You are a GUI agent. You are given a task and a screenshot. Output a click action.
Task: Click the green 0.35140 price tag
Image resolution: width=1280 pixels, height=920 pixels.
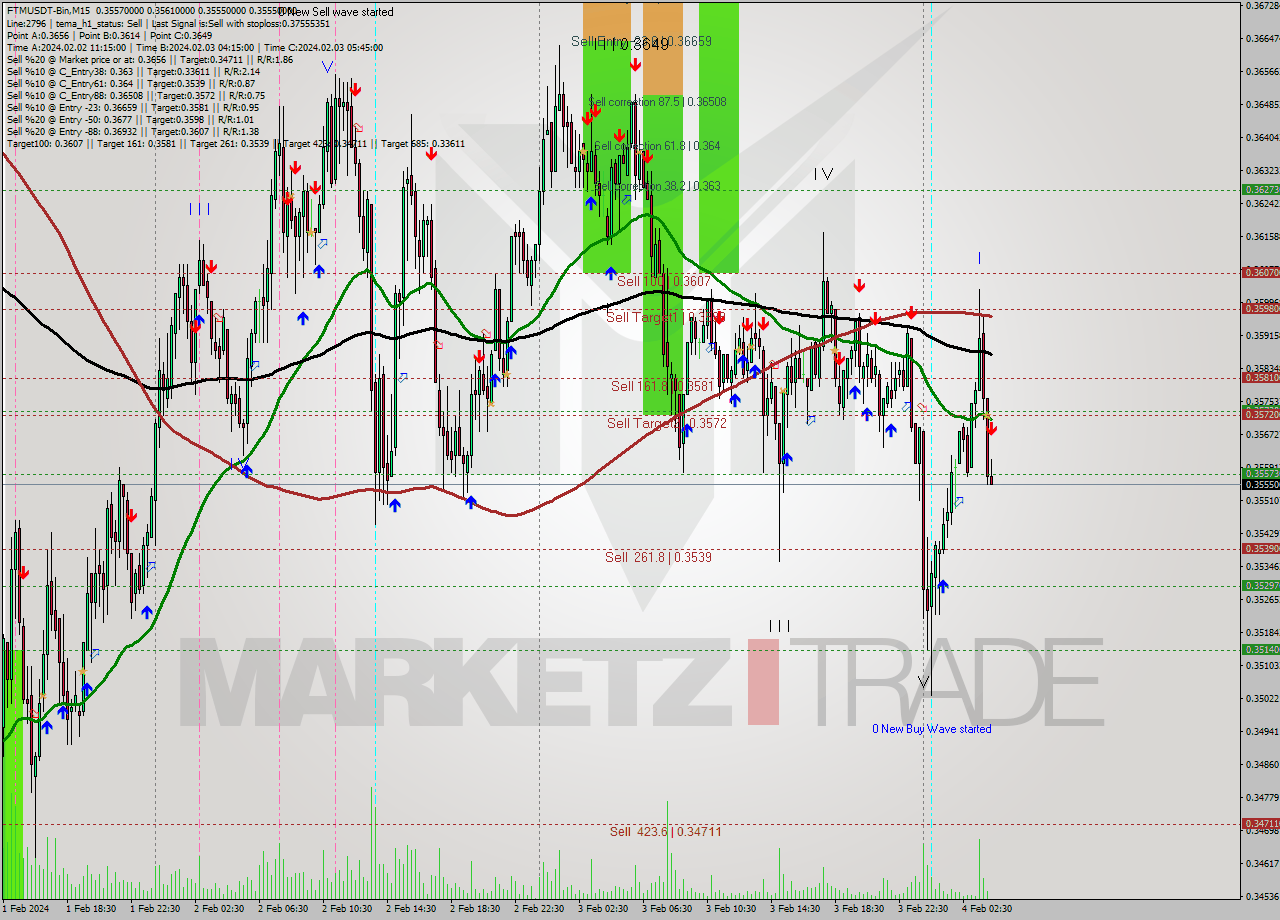tap(1260, 649)
